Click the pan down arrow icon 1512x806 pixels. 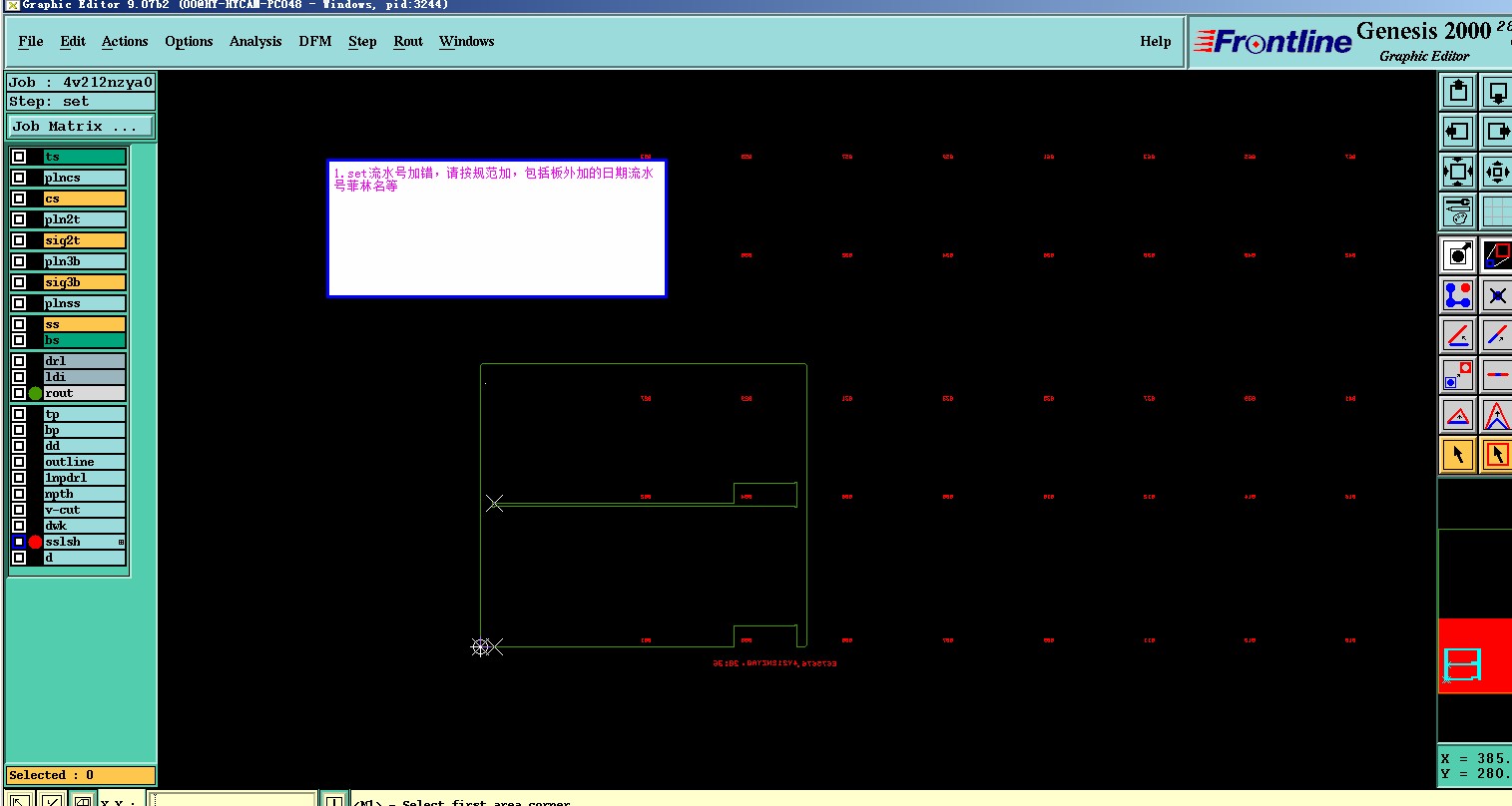[x=1496, y=92]
